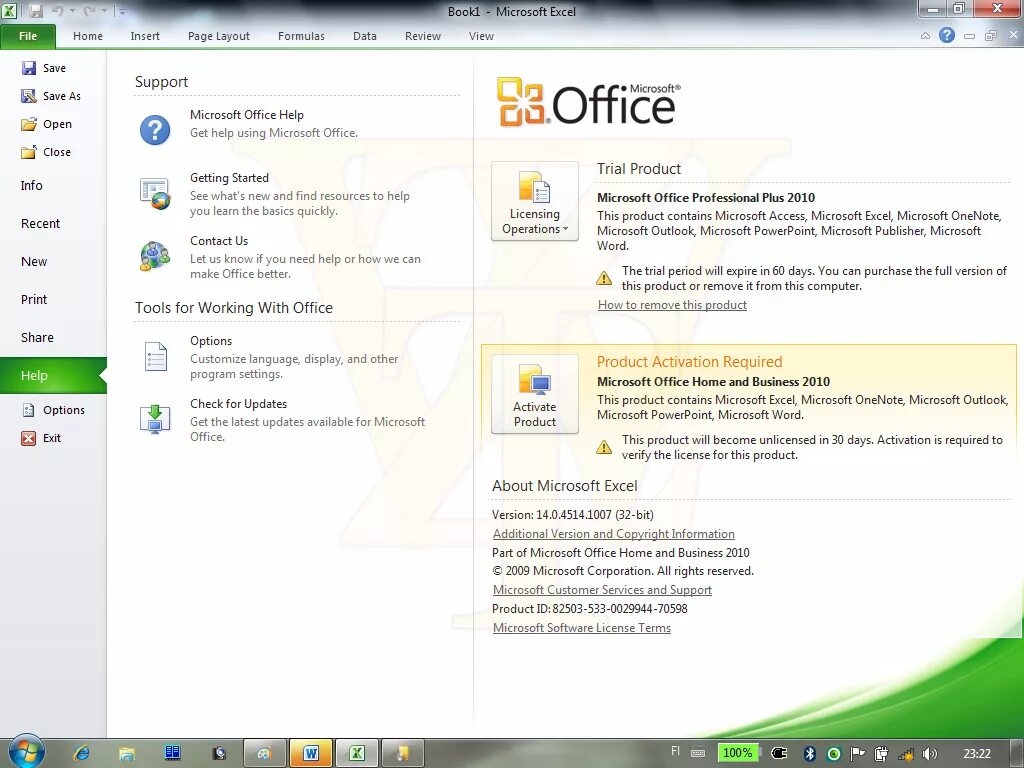
Task: Click the File tab
Action: click(28, 36)
